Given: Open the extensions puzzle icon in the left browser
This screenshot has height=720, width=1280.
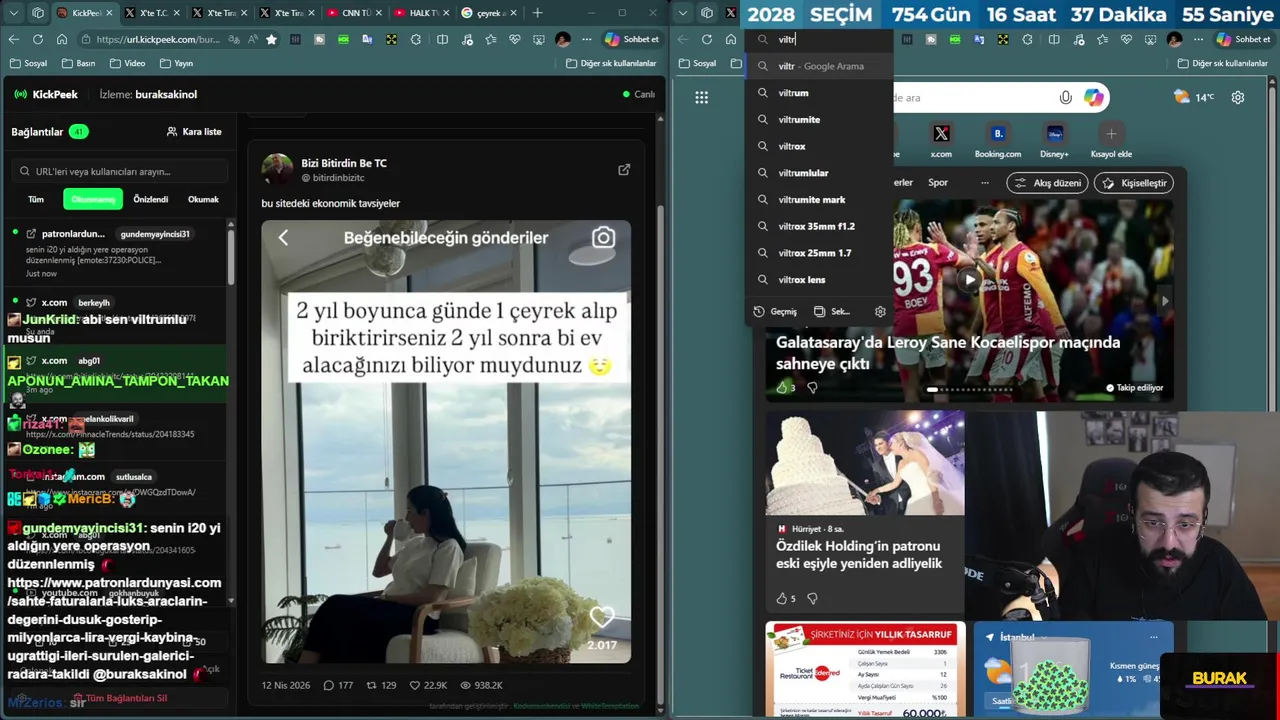Looking at the screenshot, I should (415, 39).
